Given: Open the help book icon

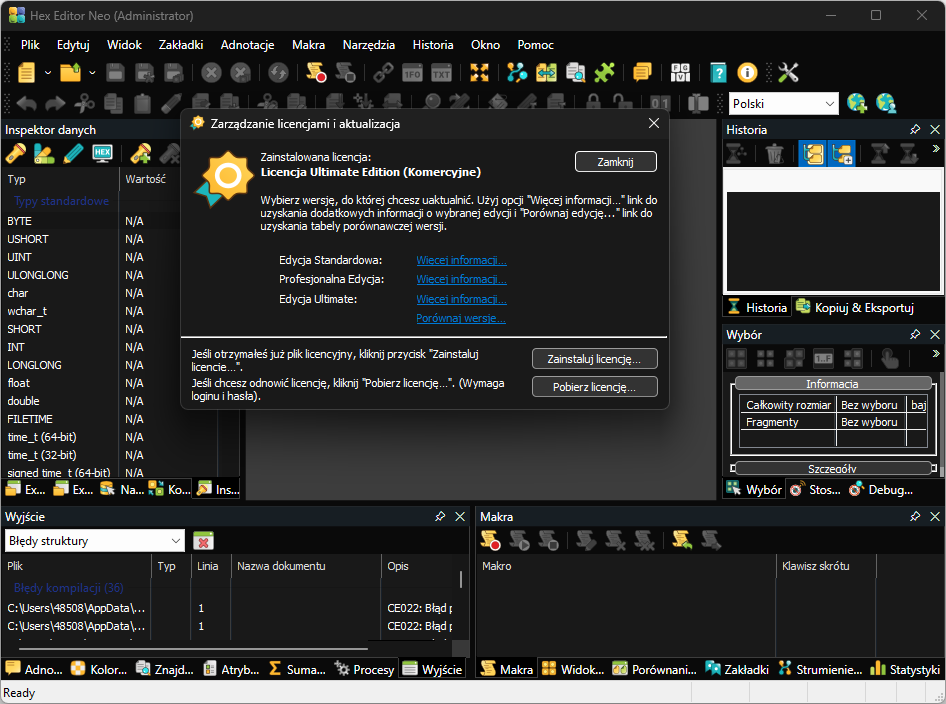Looking at the screenshot, I should 718,73.
